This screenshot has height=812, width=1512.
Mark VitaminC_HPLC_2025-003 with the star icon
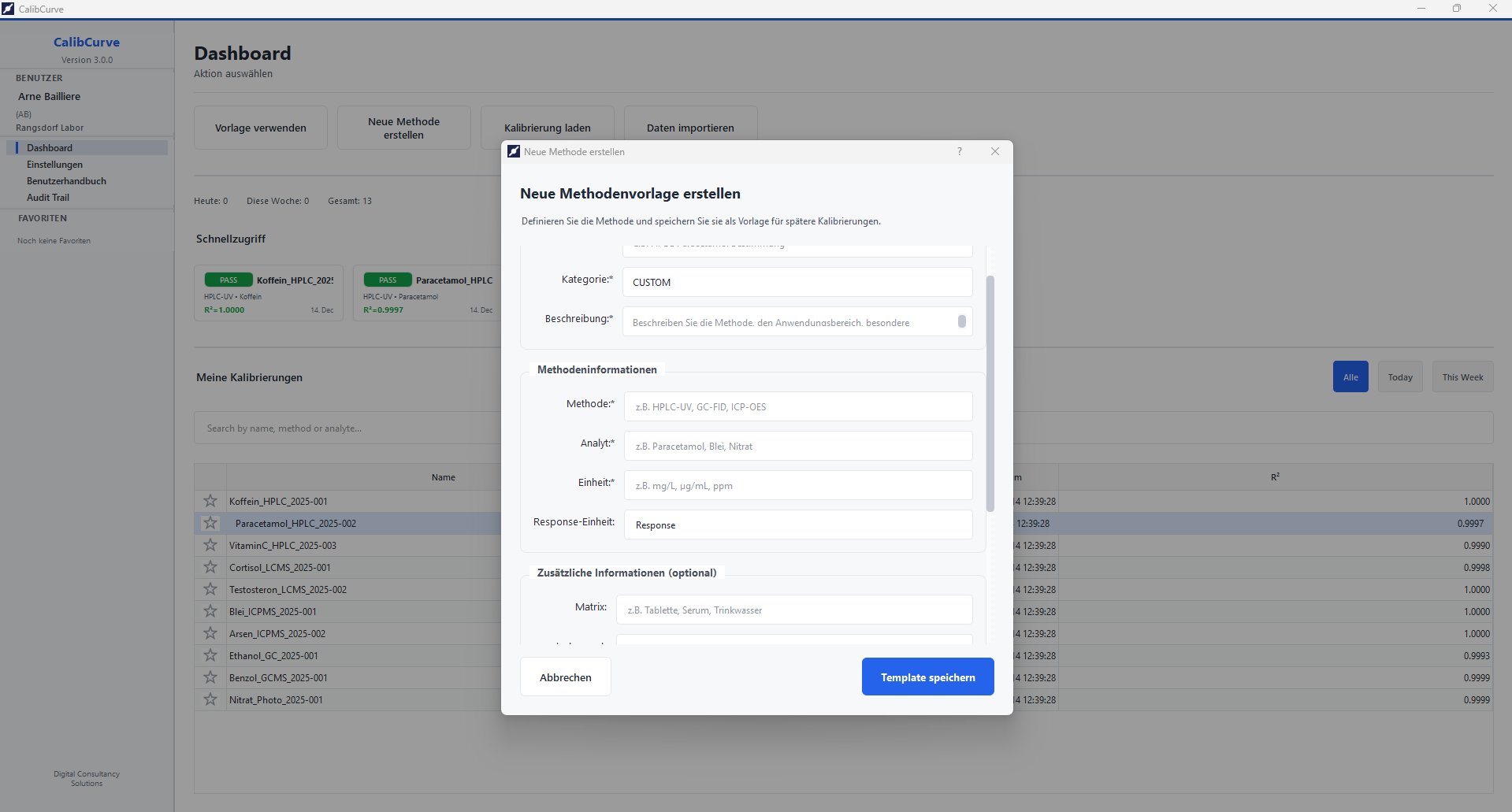coord(210,545)
